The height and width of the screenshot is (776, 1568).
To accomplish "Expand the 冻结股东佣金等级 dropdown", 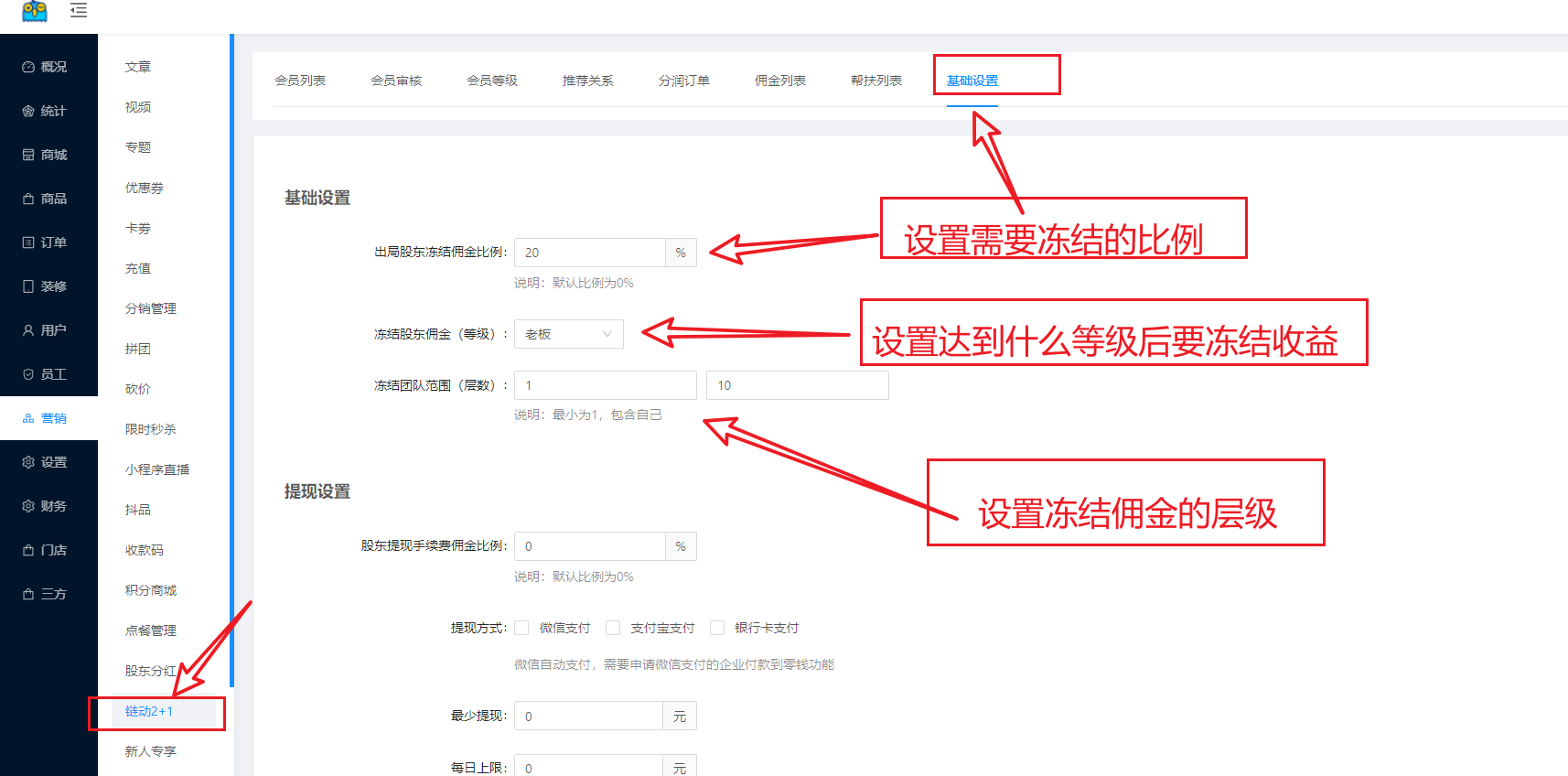I will click(568, 334).
